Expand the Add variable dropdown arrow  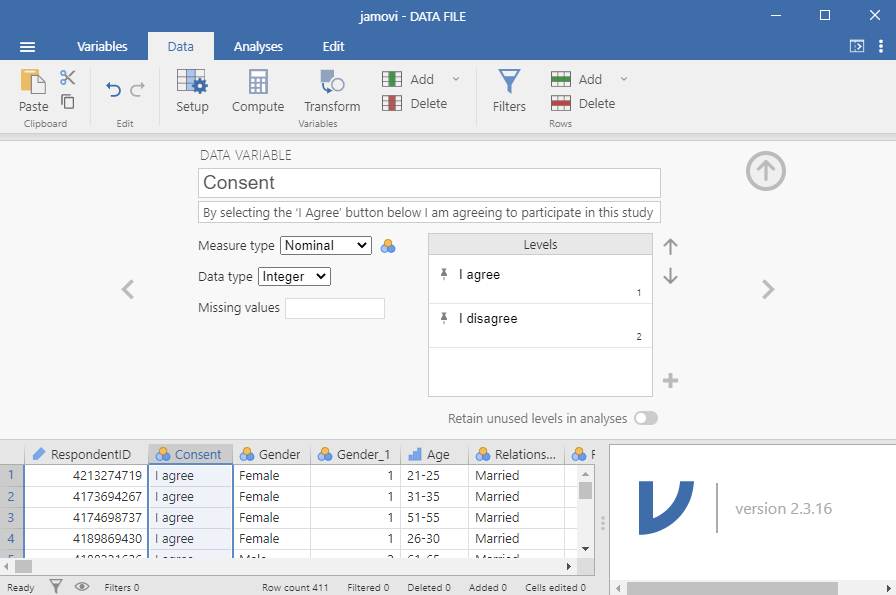pyautogui.click(x=456, y=79)
